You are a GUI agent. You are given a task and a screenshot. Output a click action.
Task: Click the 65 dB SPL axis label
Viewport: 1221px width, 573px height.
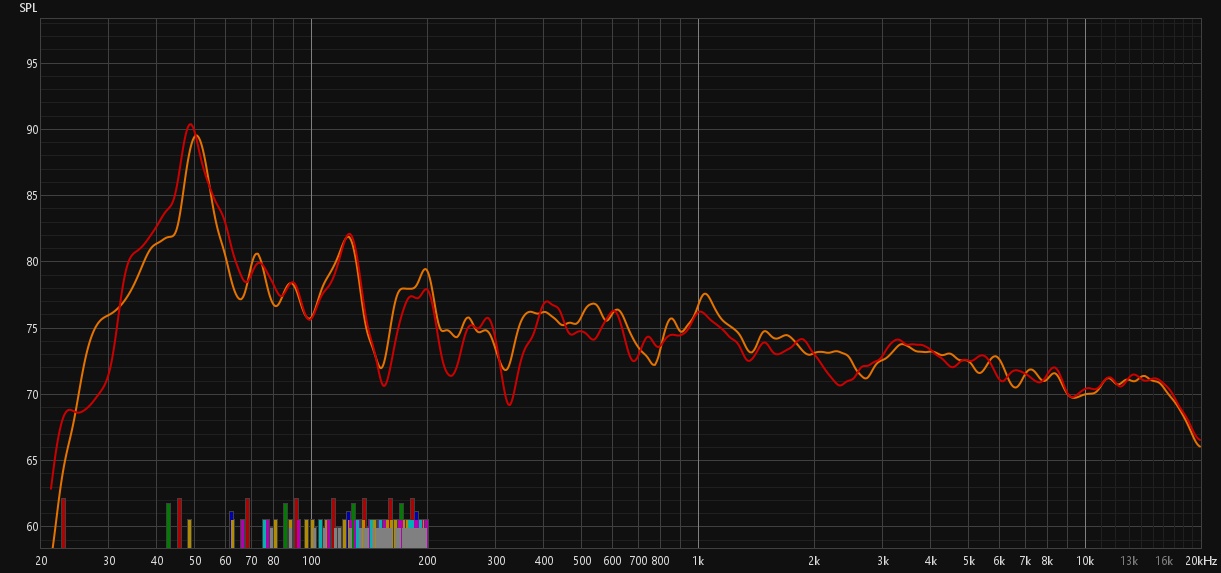32,461
